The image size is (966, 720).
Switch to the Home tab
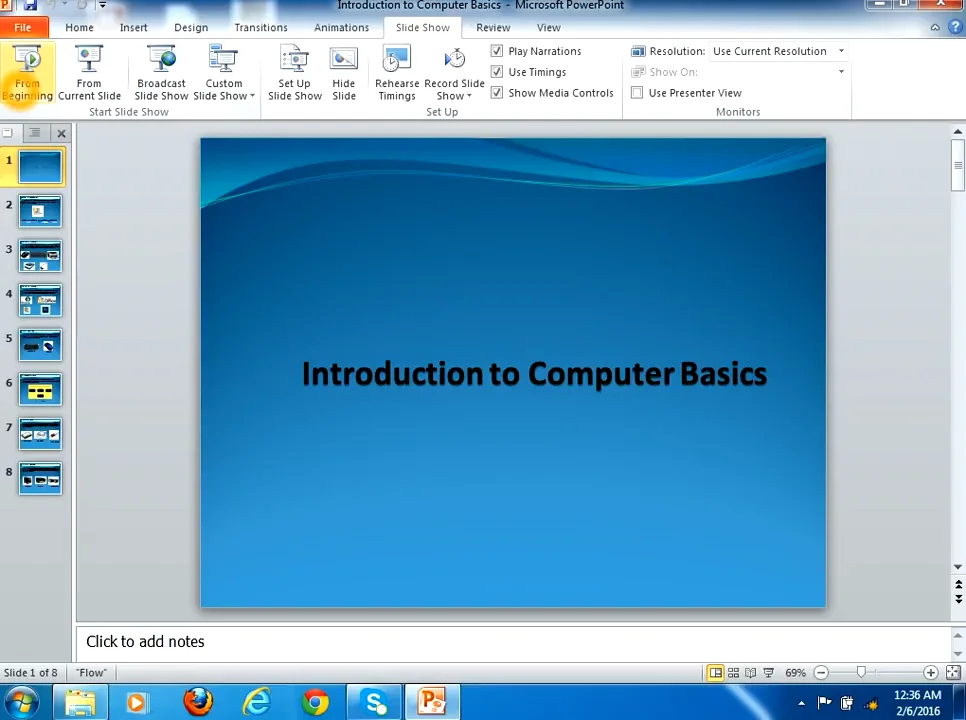[x=79, y=28]
